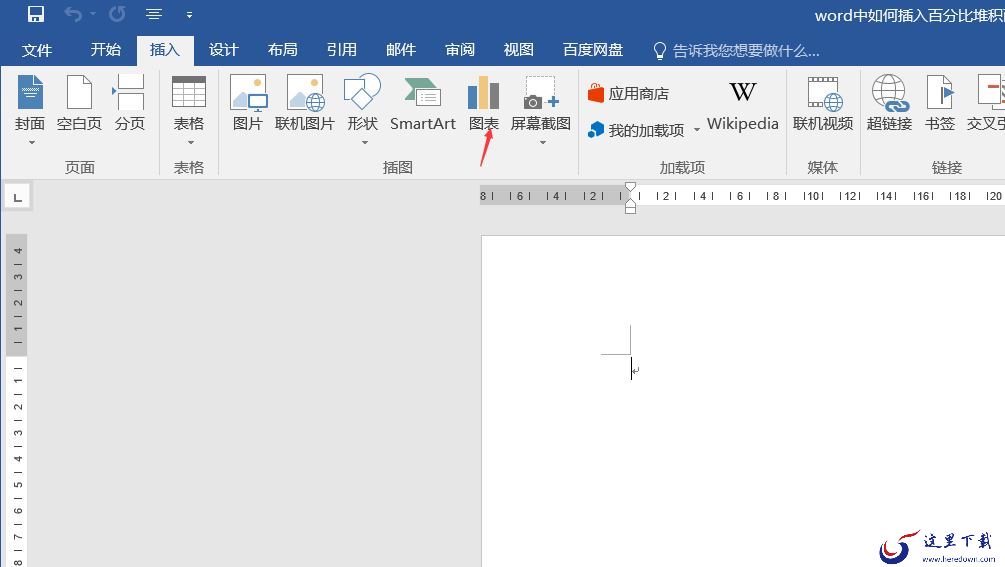1005x567 pixels.
Task: Click the Chart (图表) icon in ribbon
Action: (483, 104)
